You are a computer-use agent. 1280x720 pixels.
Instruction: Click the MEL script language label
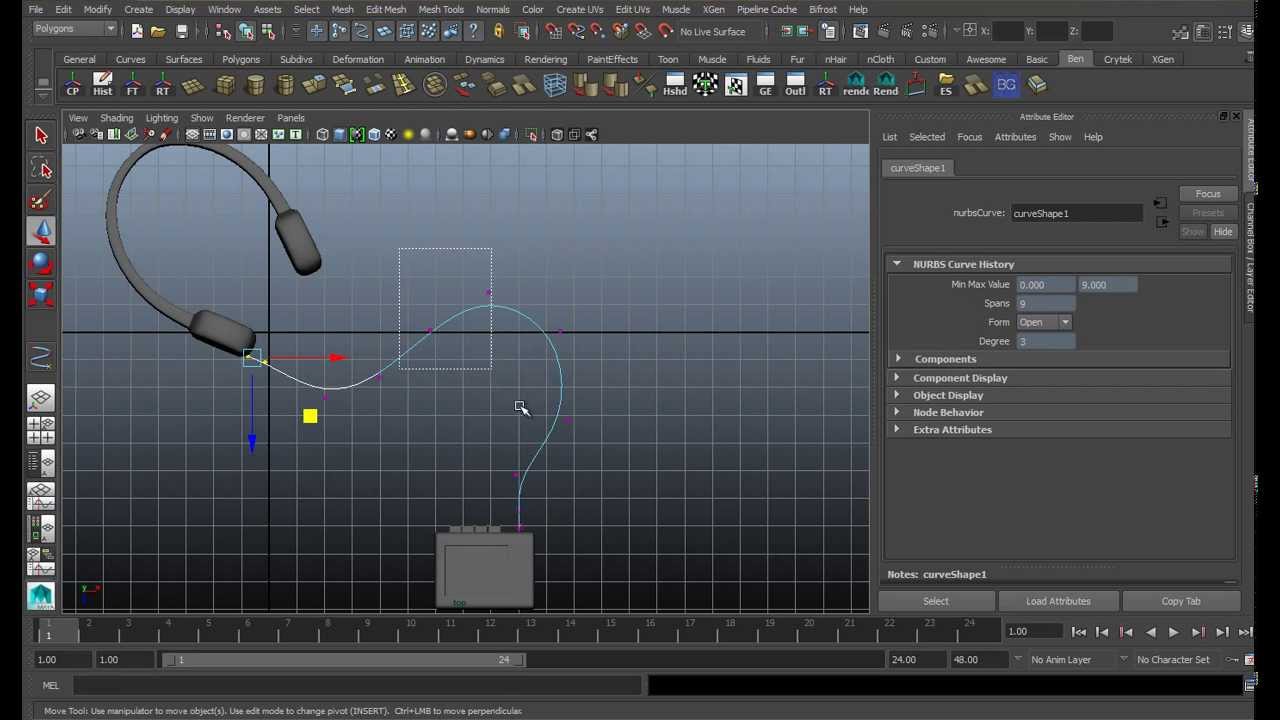pyautogui.click(x=51, y=686)
